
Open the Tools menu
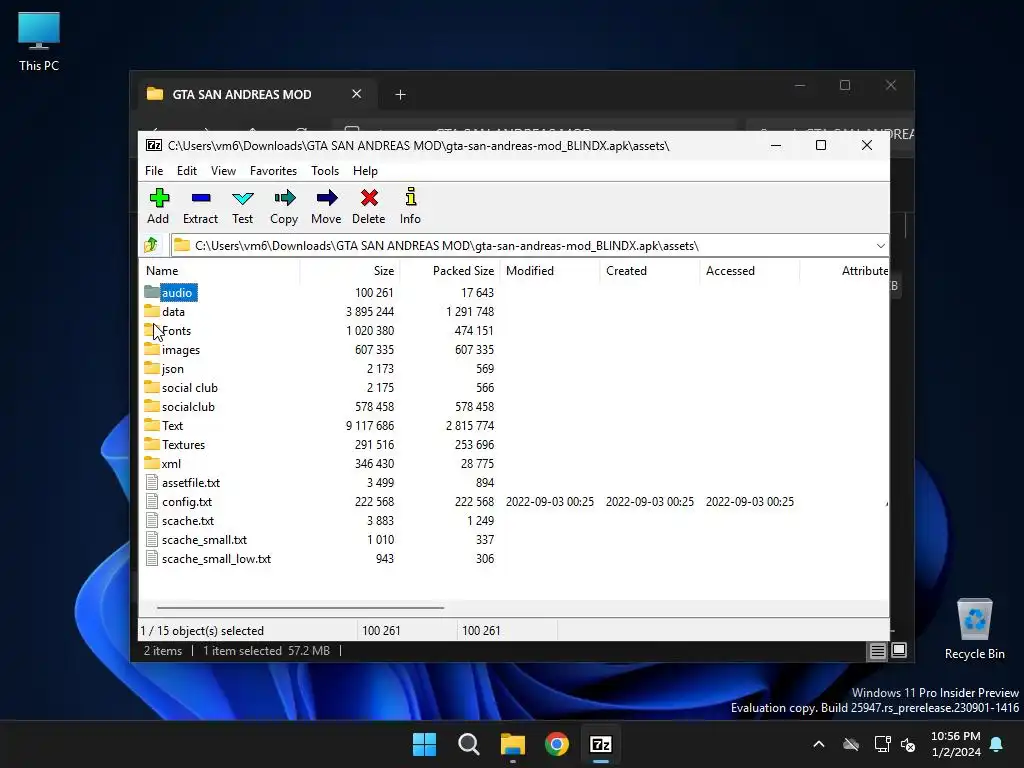click(325, 170)
